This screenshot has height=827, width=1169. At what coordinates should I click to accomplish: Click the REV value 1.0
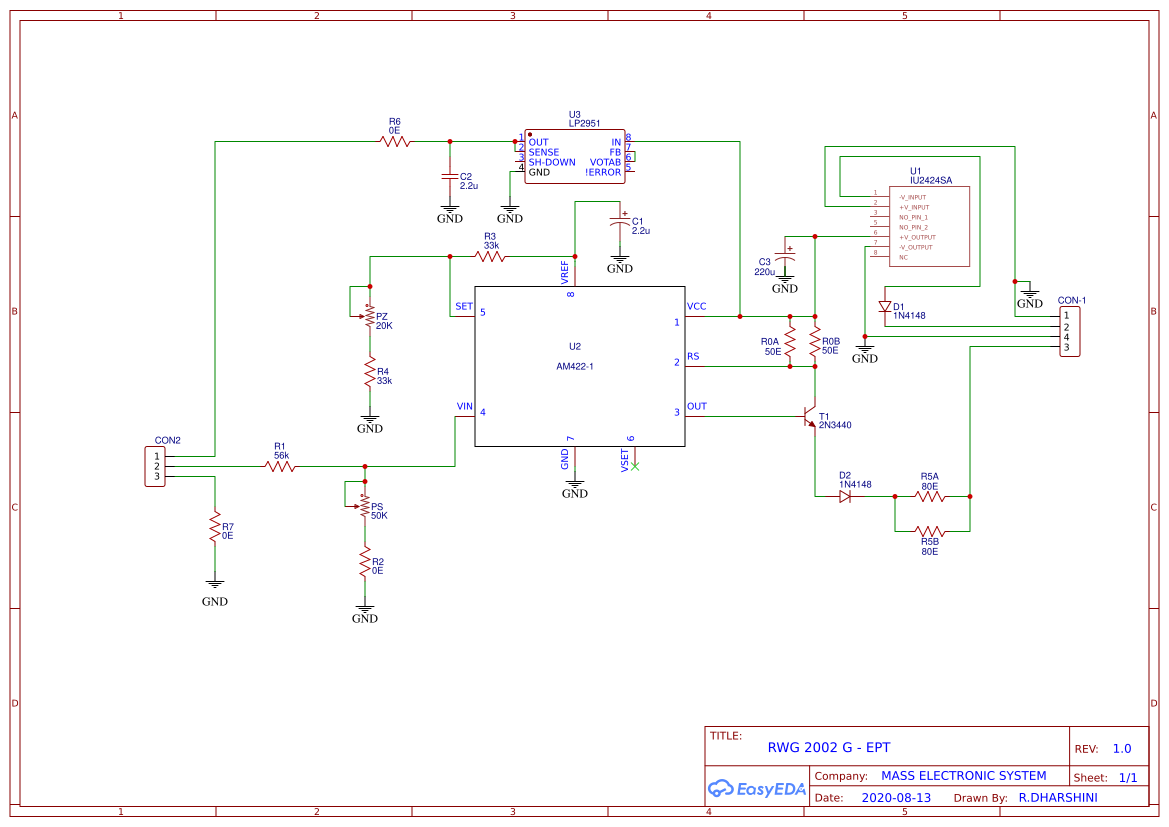[1122, 749]
